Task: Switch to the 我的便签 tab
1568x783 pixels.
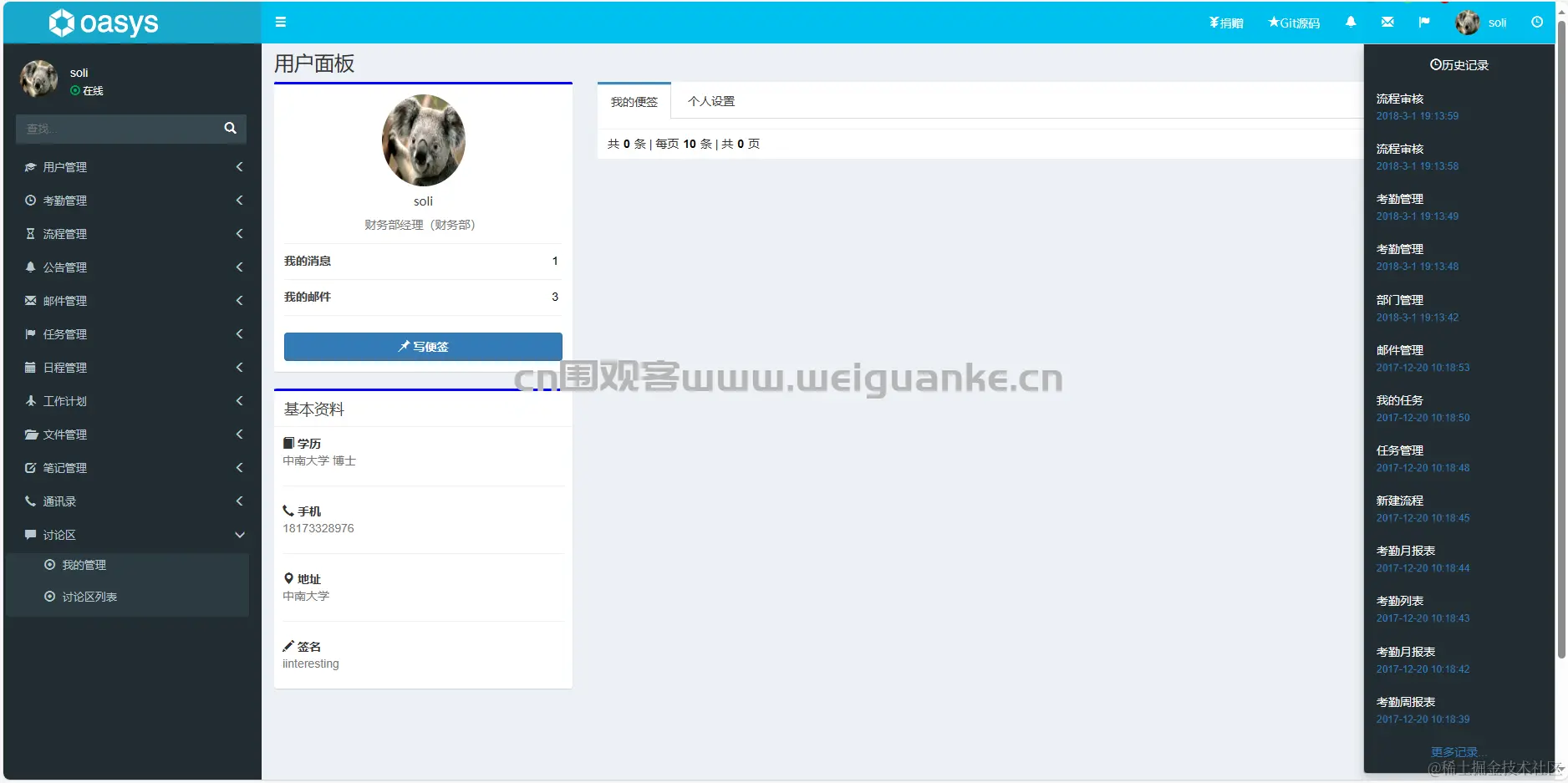Action: 634,101
